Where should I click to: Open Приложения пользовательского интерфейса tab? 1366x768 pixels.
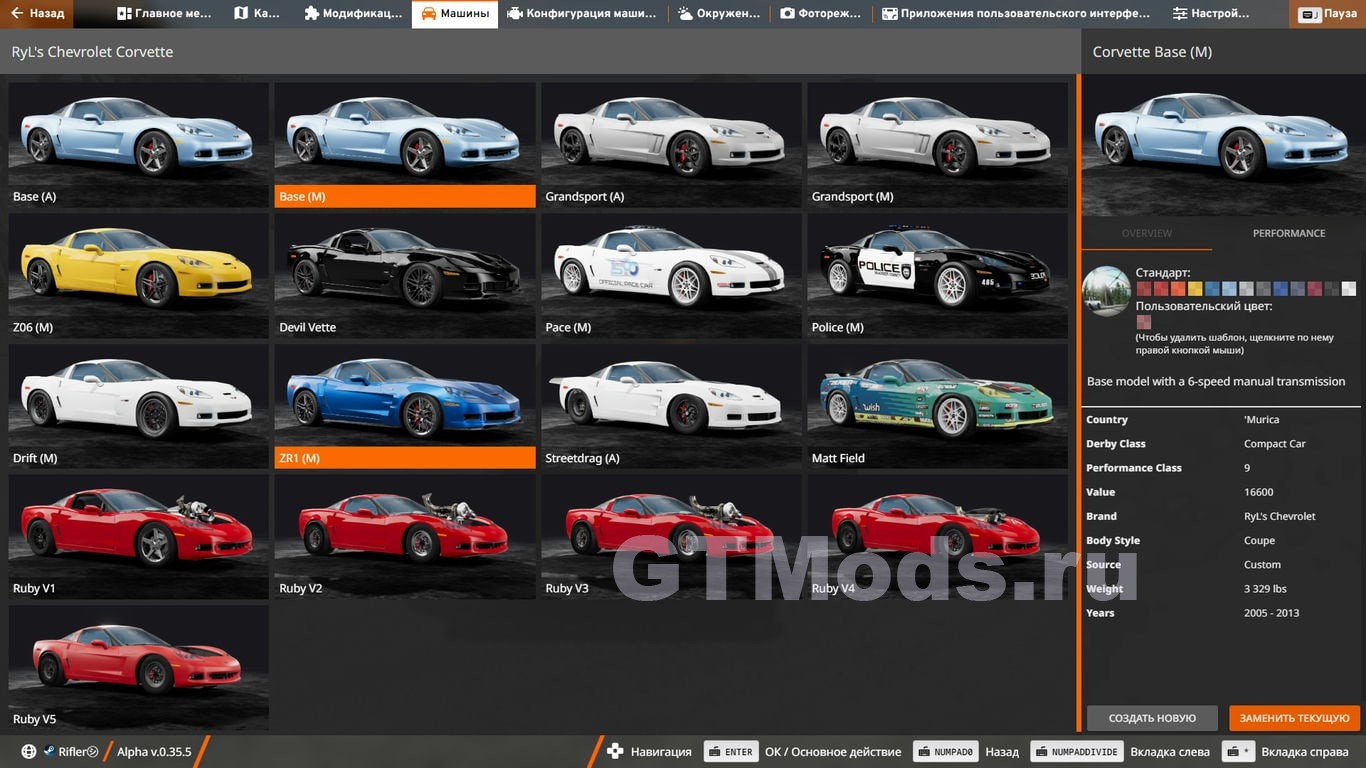tap(1016, 14)
